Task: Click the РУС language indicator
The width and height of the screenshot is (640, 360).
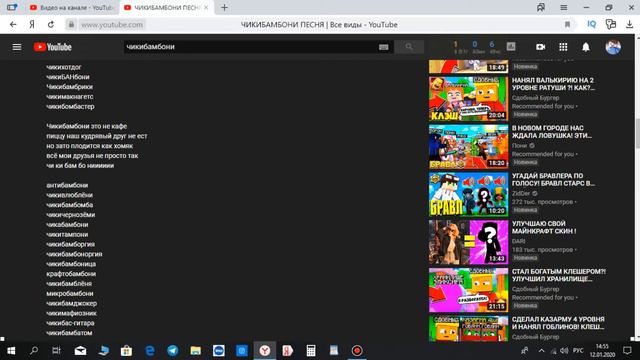Action: click(x=578, y=351)
